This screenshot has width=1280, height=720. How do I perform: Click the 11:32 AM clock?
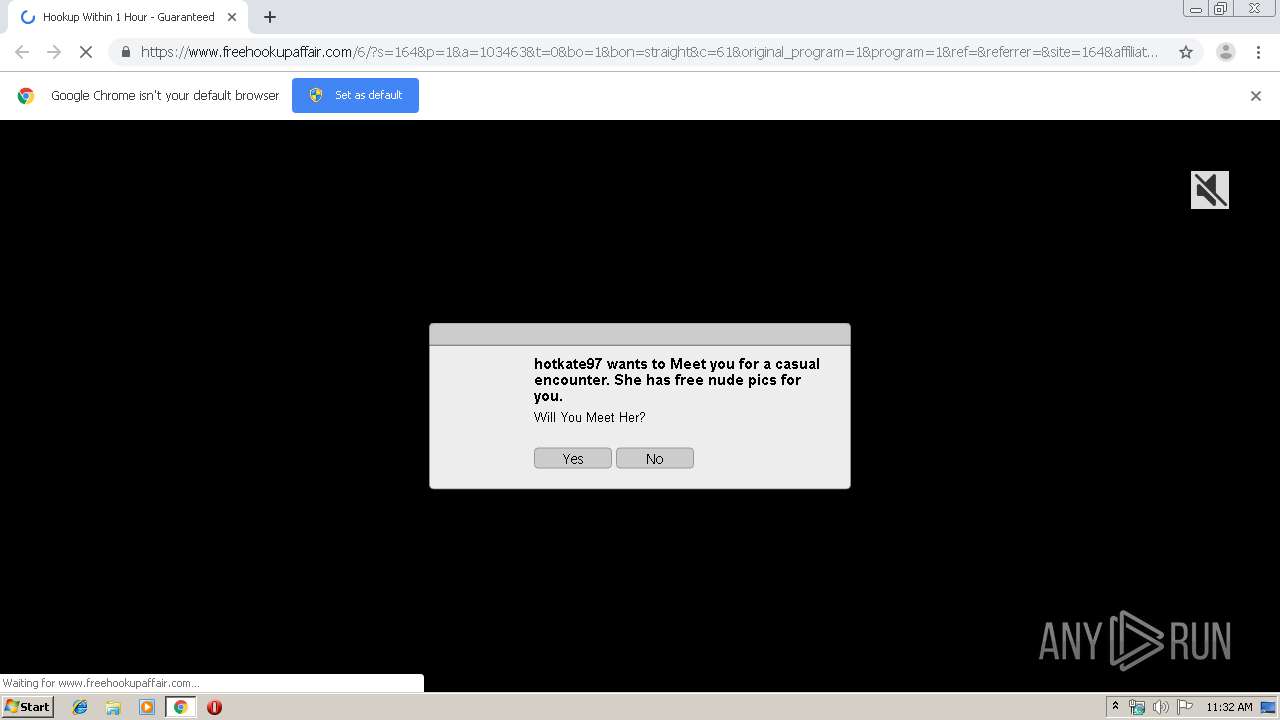(x=1229, y=707)
